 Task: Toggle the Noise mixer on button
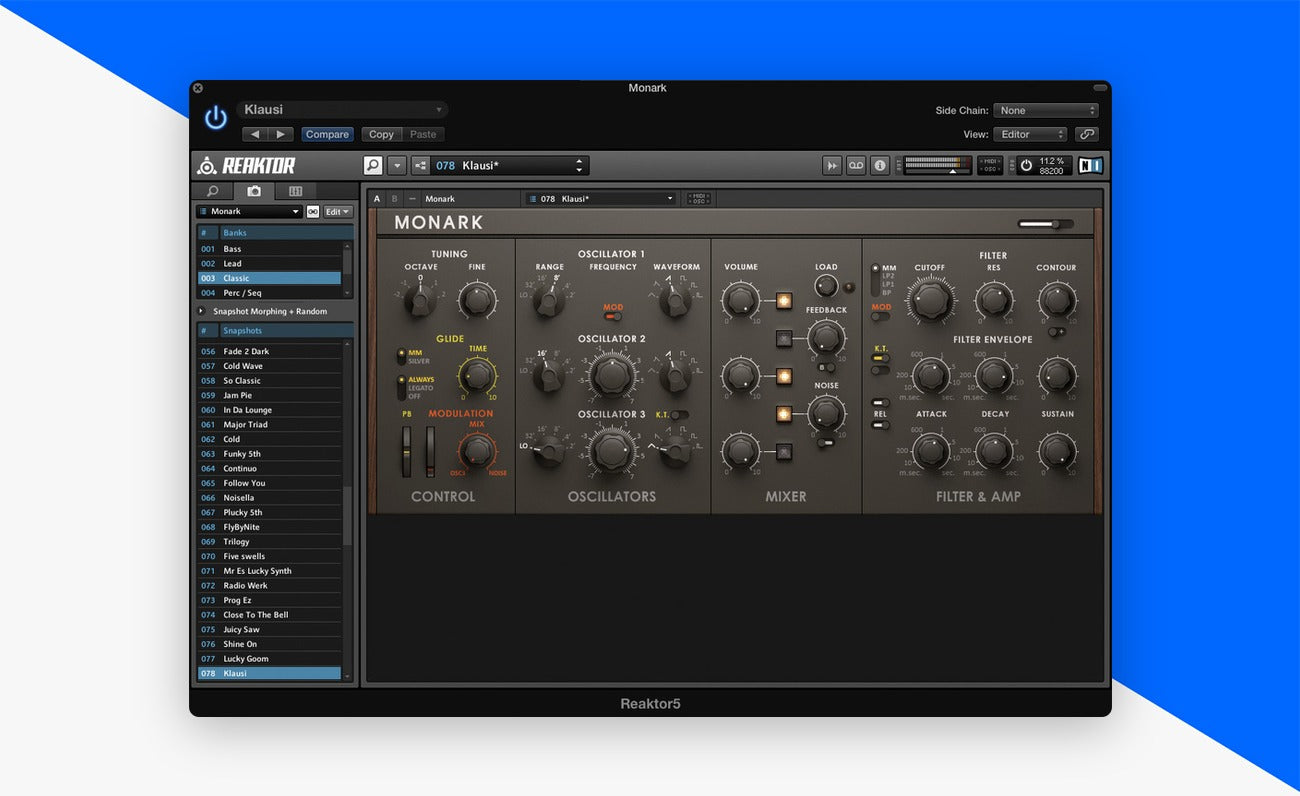pyautogui.click(x=783, y=413)
